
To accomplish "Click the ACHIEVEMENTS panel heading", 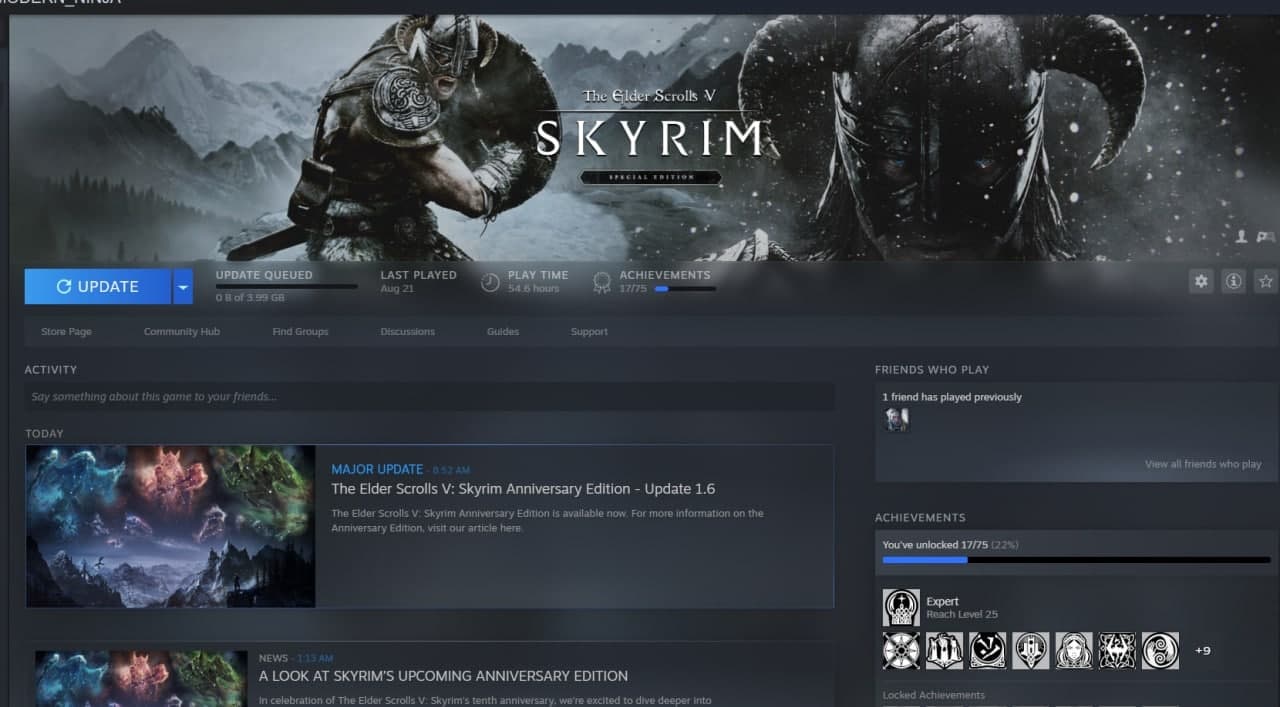I will pyautogui.click(x=920, y=518).
